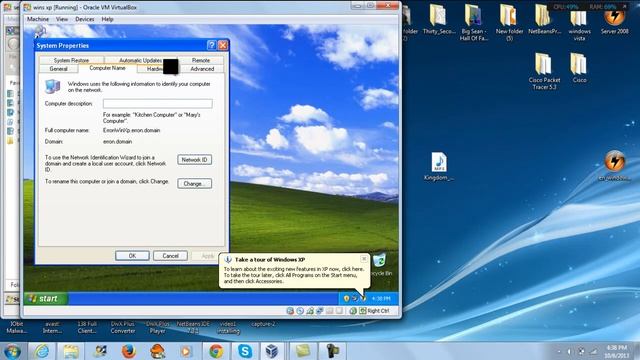Open Windows Explorer from the taskbar
640x360 pixels.
pos(70,351)
